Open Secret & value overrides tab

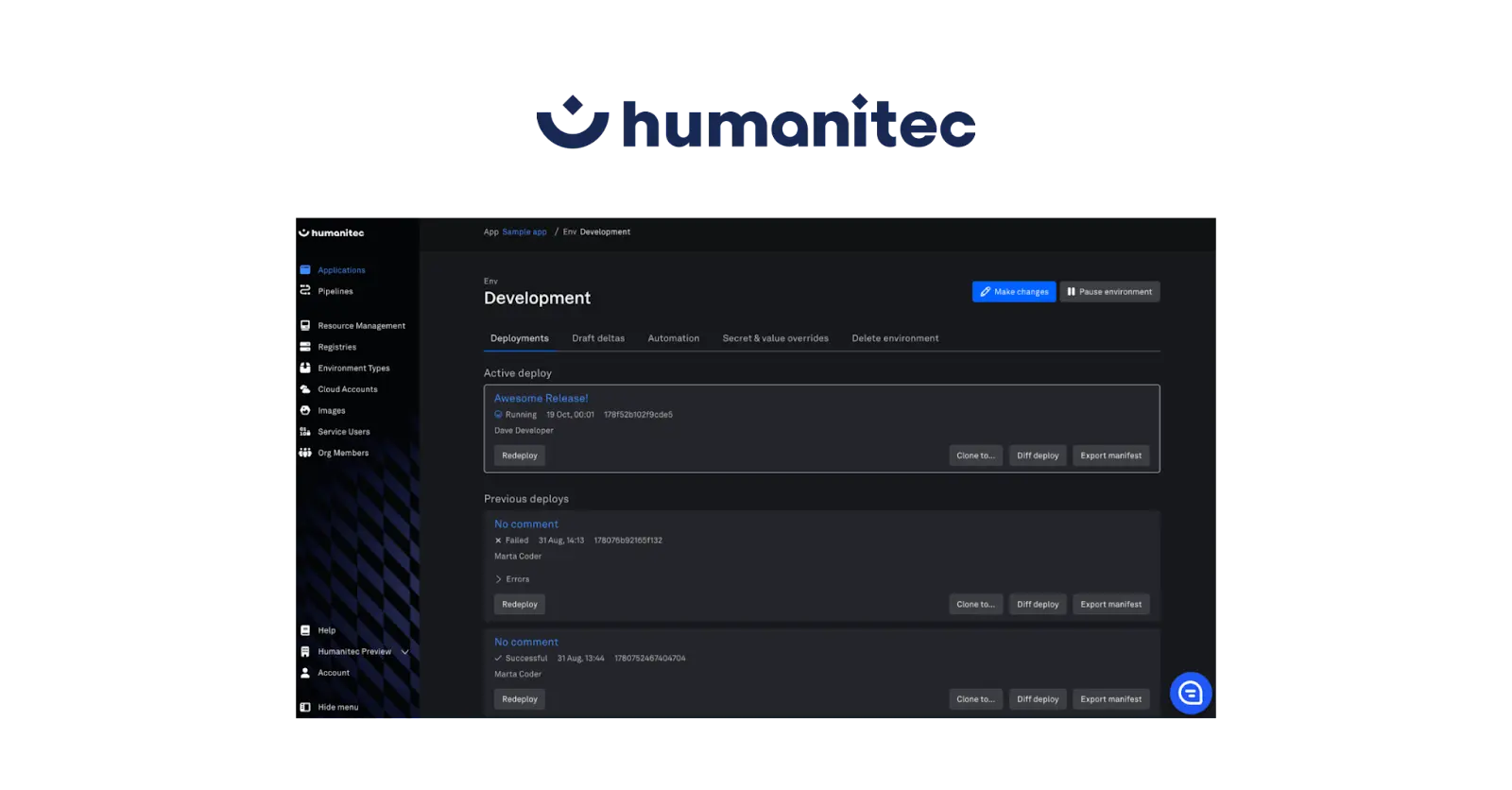point(776,338)
